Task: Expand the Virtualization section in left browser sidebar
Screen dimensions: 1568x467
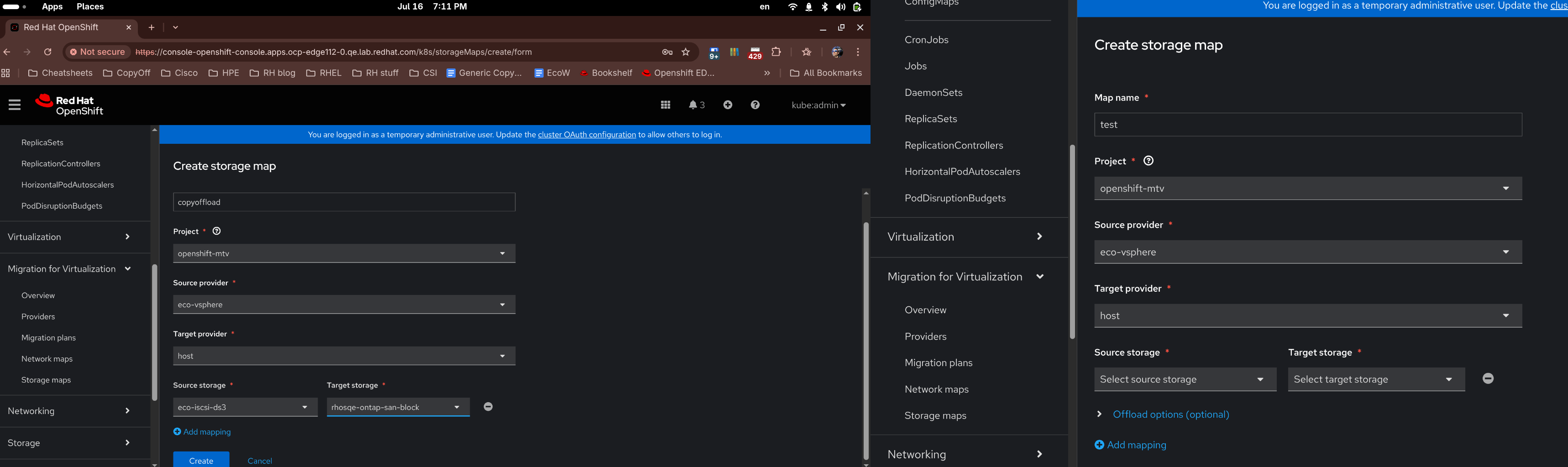Action: (75, 237)
